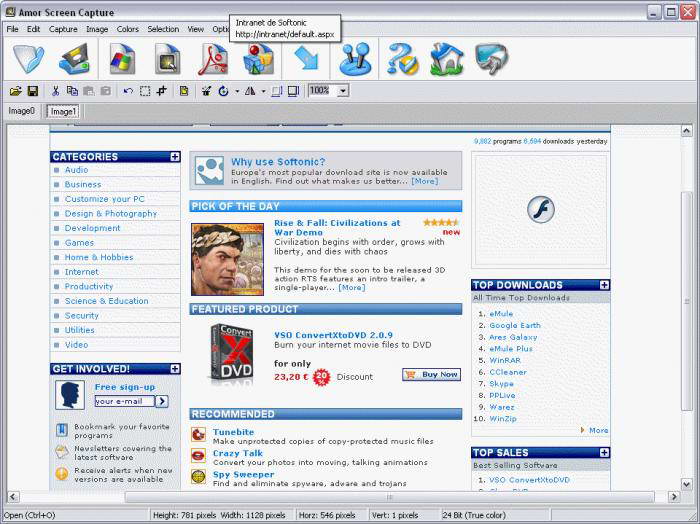Open the 100% zoom level dropdown

(x=343, y=91)
